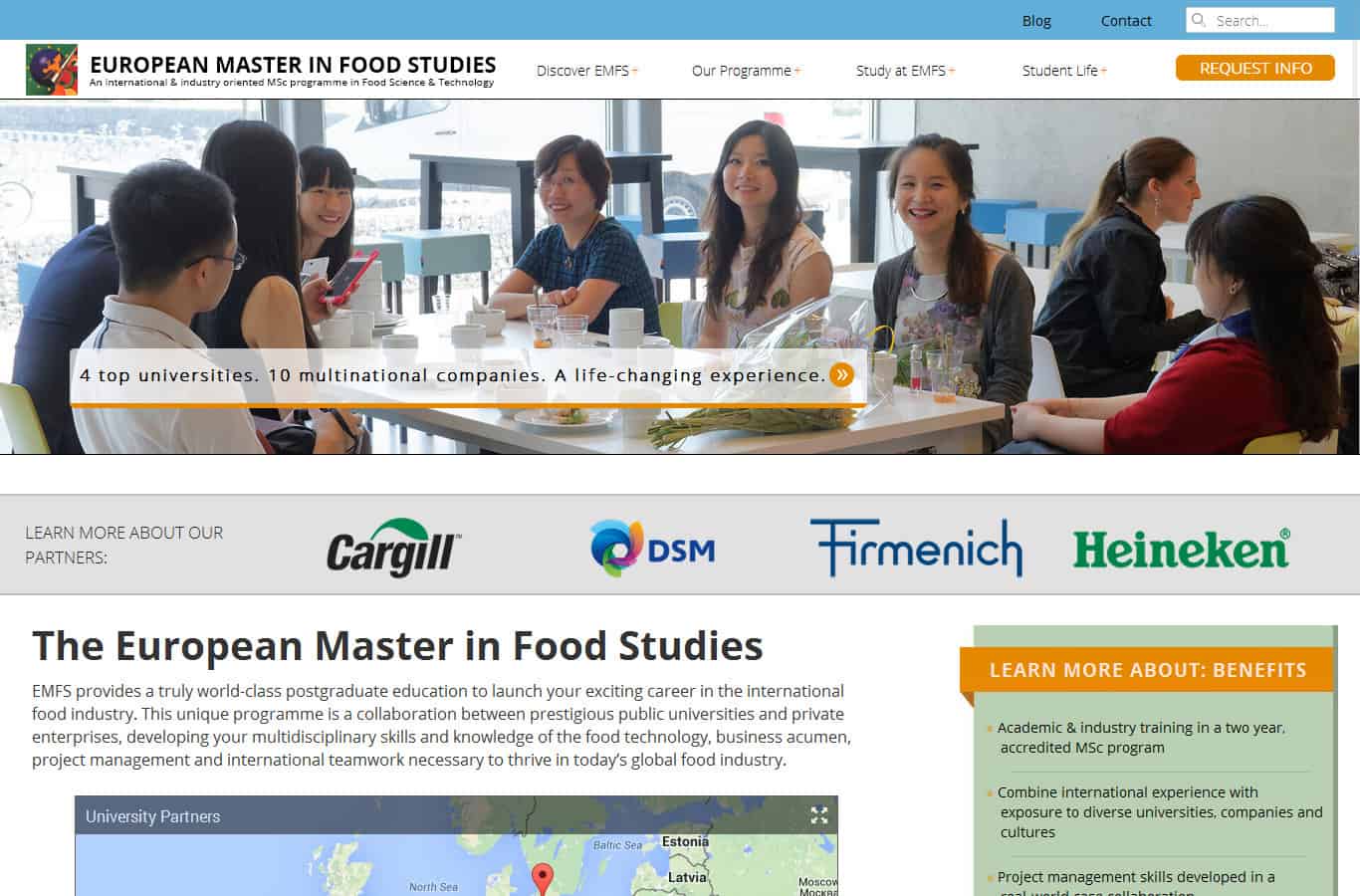Viewport: 1360px width, 896px height.
Task: Open the Cargill partner logo
Action: tap(394, 548)
